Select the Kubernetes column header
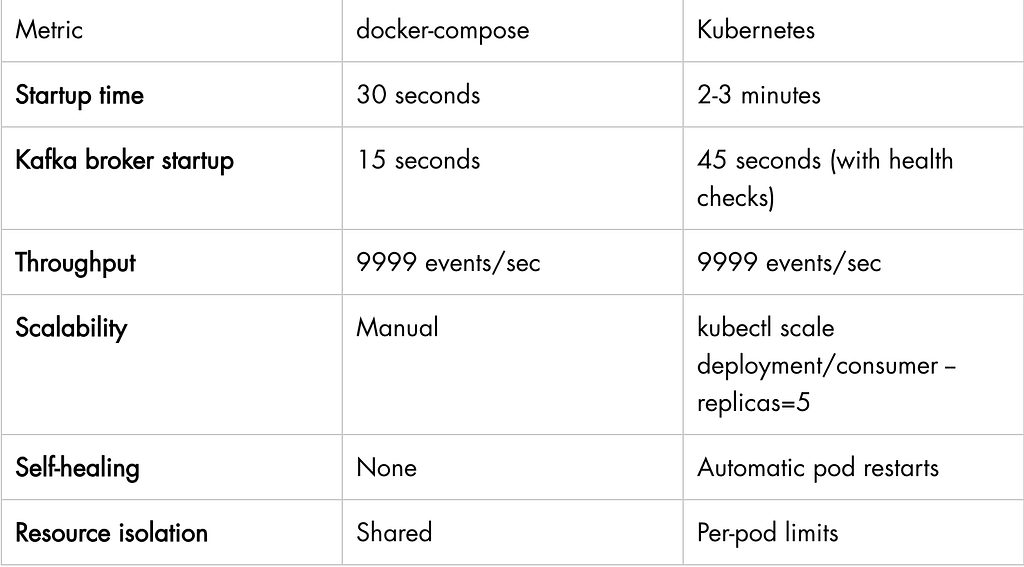This screenshot has width=1024, height=567. click(x=853, y=31)
